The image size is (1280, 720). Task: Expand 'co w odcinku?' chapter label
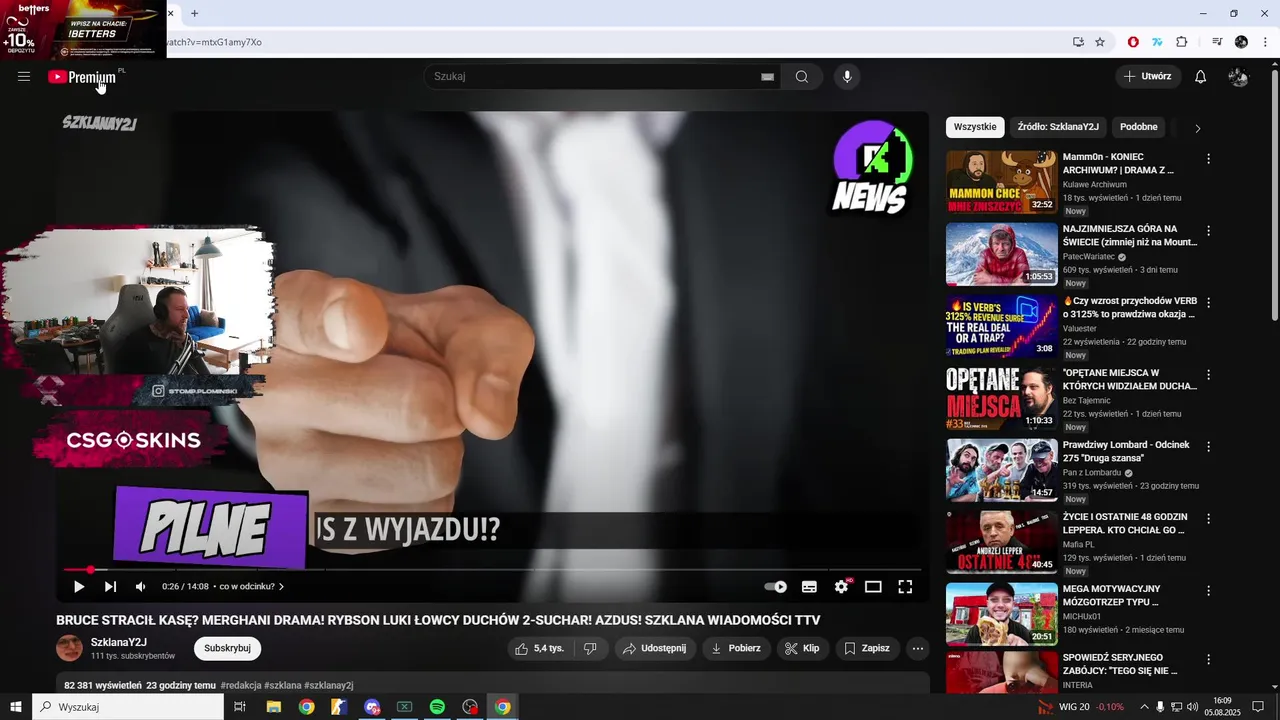coord(252,587)
